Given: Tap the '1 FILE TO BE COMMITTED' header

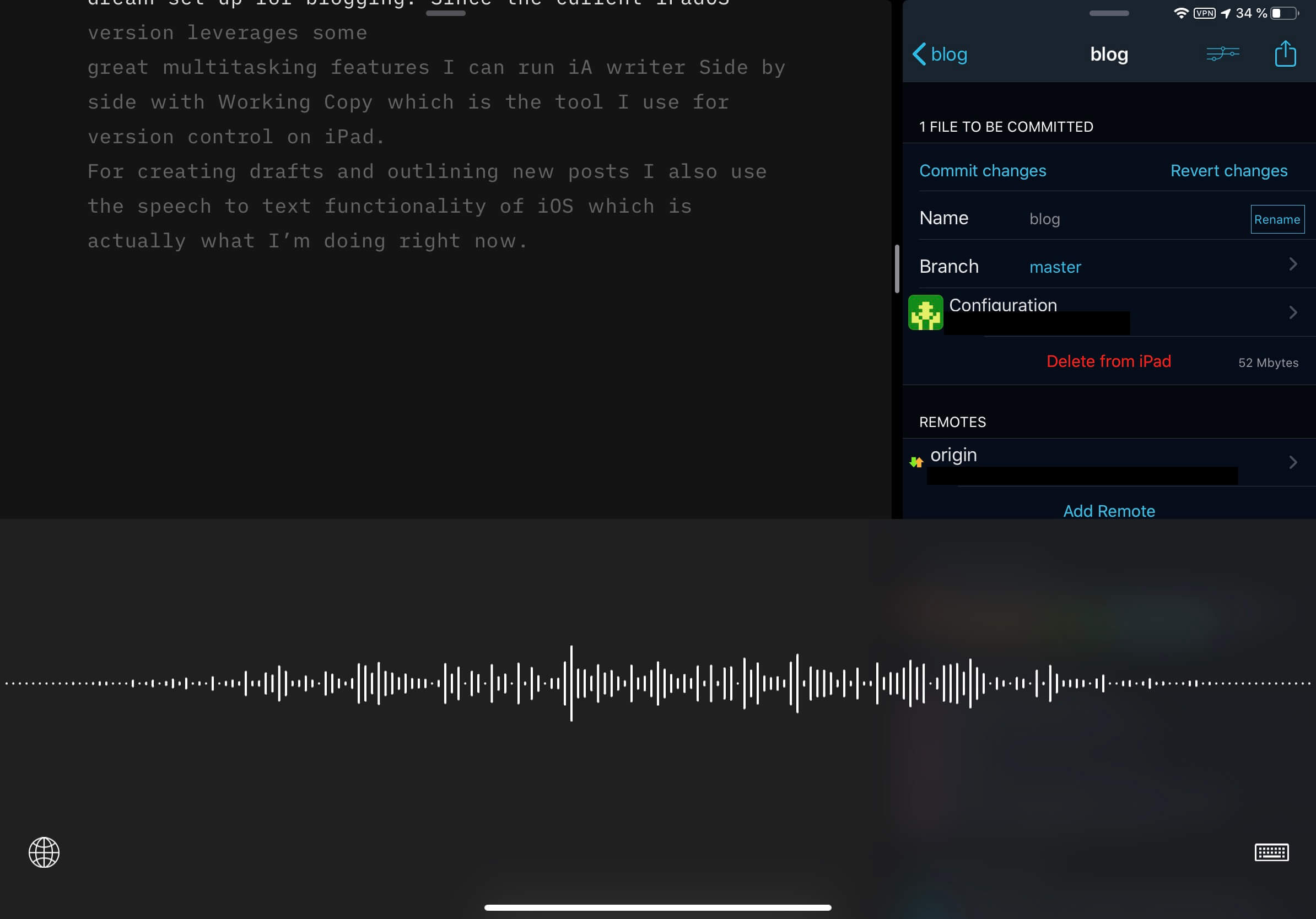Looking at the screenshot, I should coord(1006,127).
